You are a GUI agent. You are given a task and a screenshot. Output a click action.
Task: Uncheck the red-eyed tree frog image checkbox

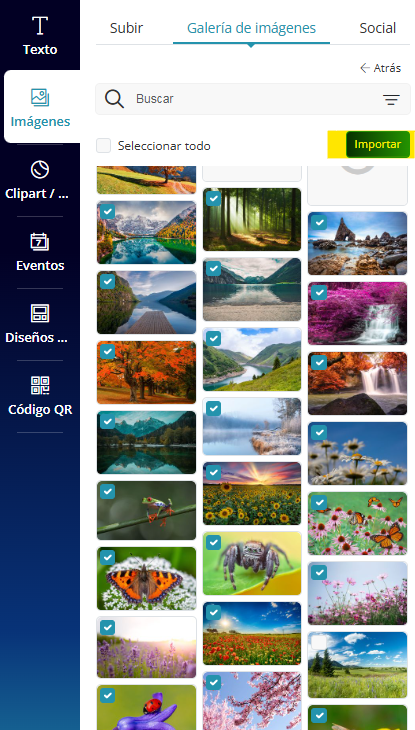click(108, 492)
